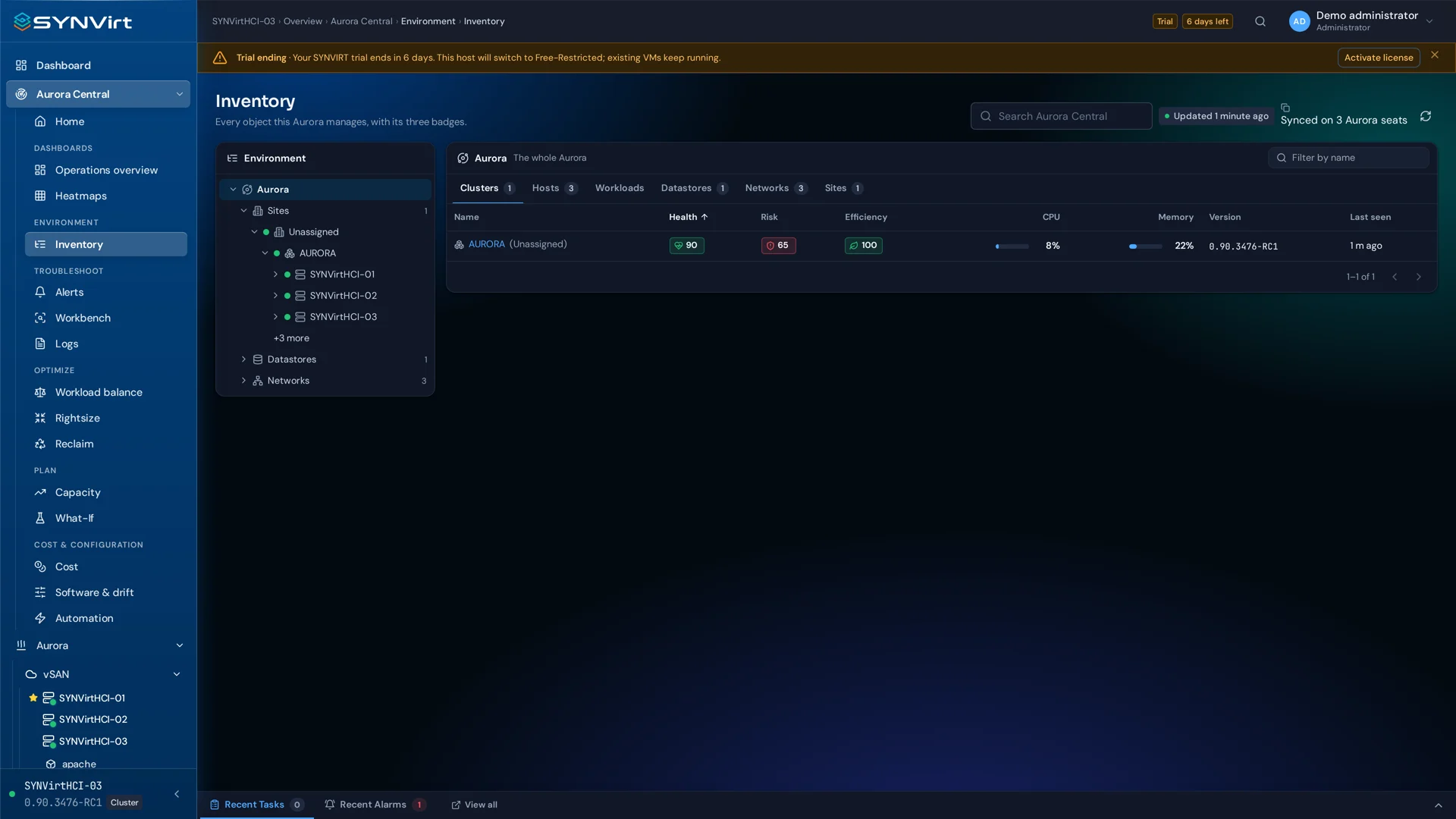Click the Filter by name field
Image resolution: width=1456 pixels, height=819 pixels.
tap(1348, 158)
